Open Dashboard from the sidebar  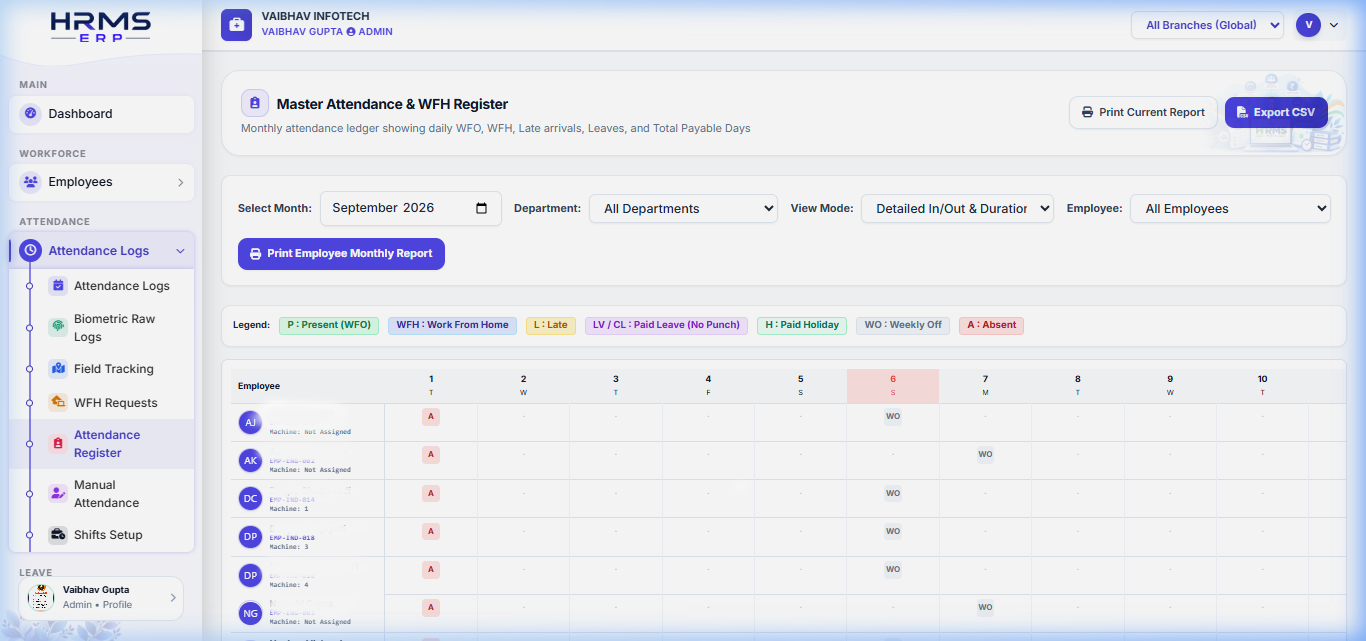click(x=101, y=114)
